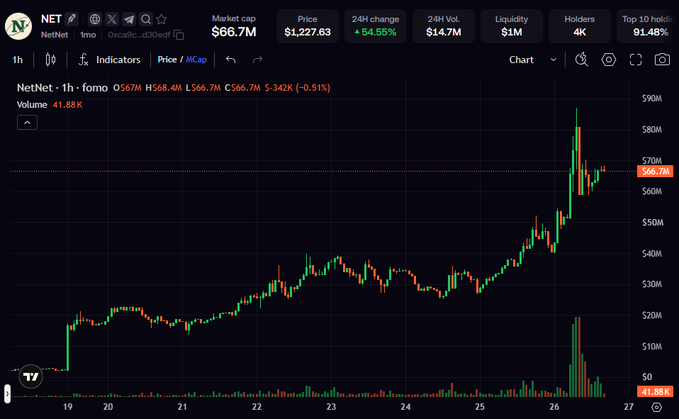Take a chart snapshot with the camera icon

click(x=662, y=60)
